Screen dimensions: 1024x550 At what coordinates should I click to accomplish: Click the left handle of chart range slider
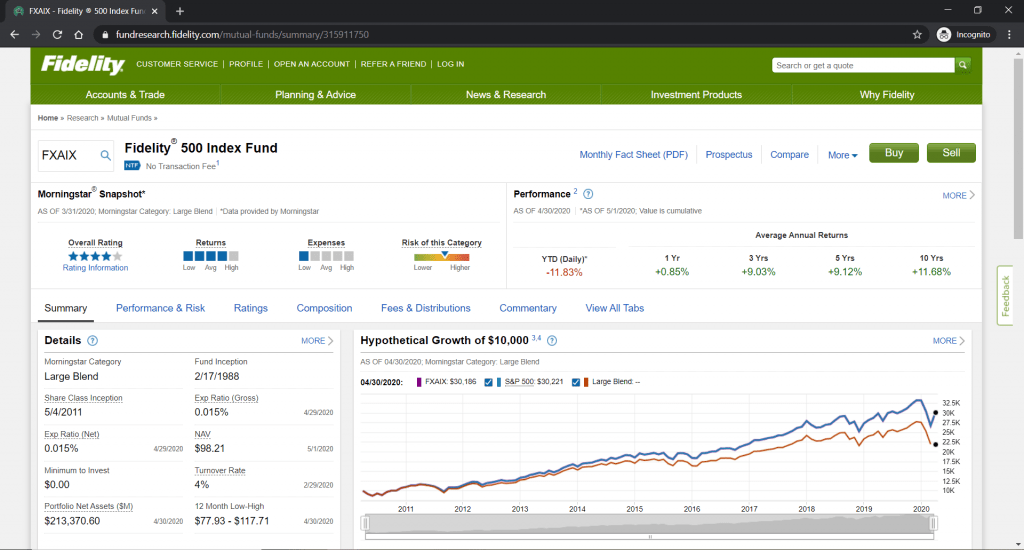coord(366,523)
